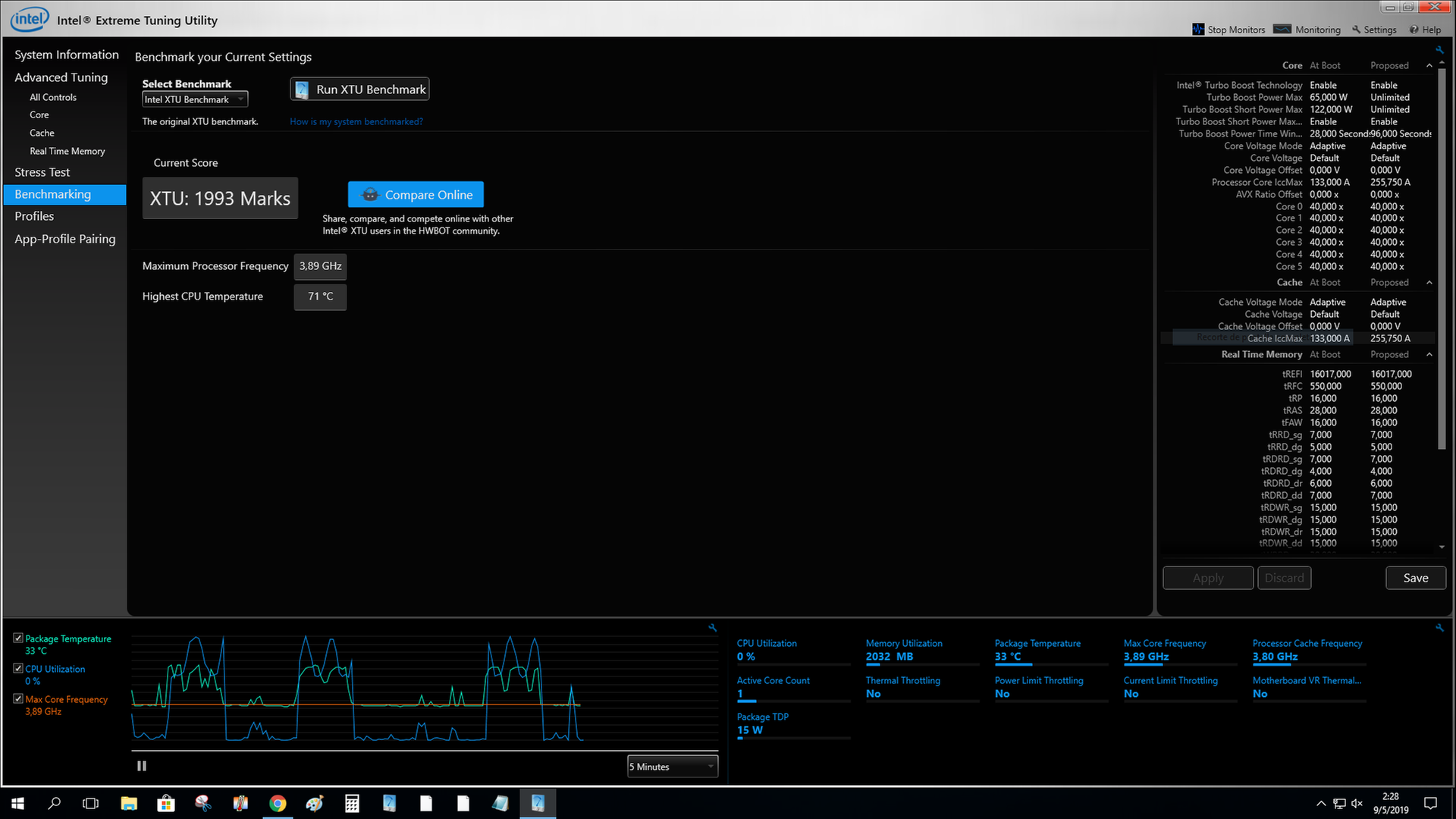Image resolution: width=1456 pixels, height=819 pixels.
Task: Click the Thermal Throttling status tile
Action: 922,688
